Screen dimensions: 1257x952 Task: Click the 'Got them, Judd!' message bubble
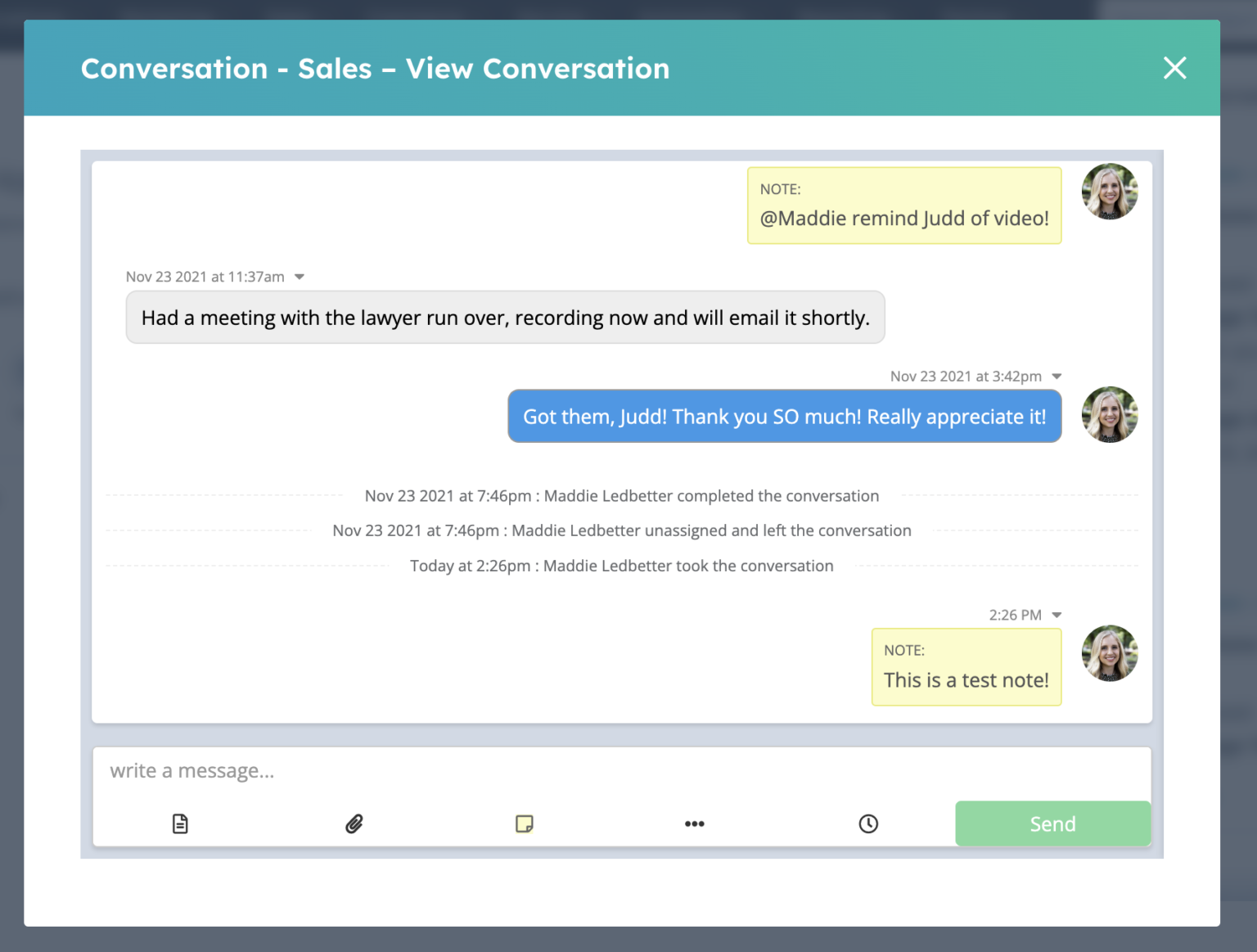point(784,416)
